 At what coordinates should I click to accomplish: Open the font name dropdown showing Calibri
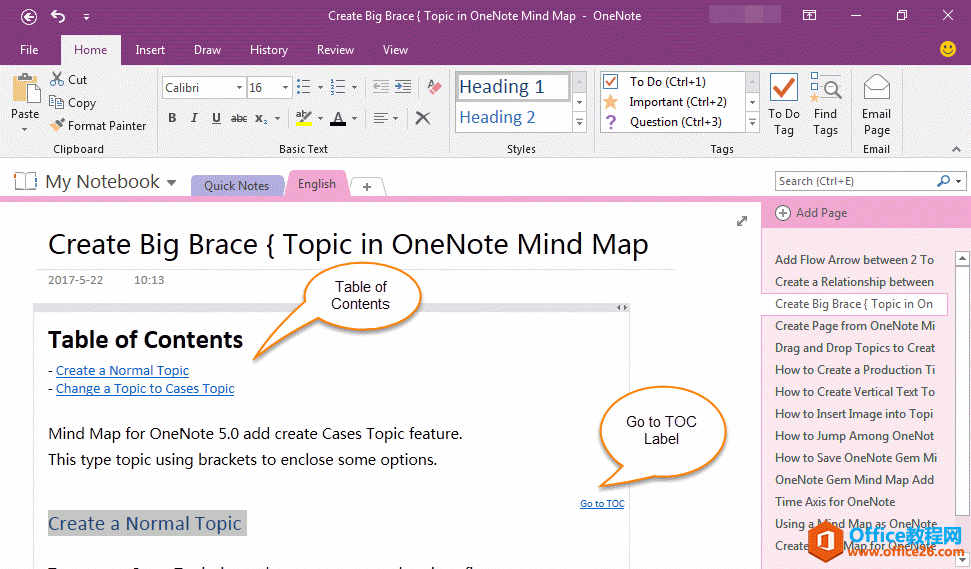239,88
